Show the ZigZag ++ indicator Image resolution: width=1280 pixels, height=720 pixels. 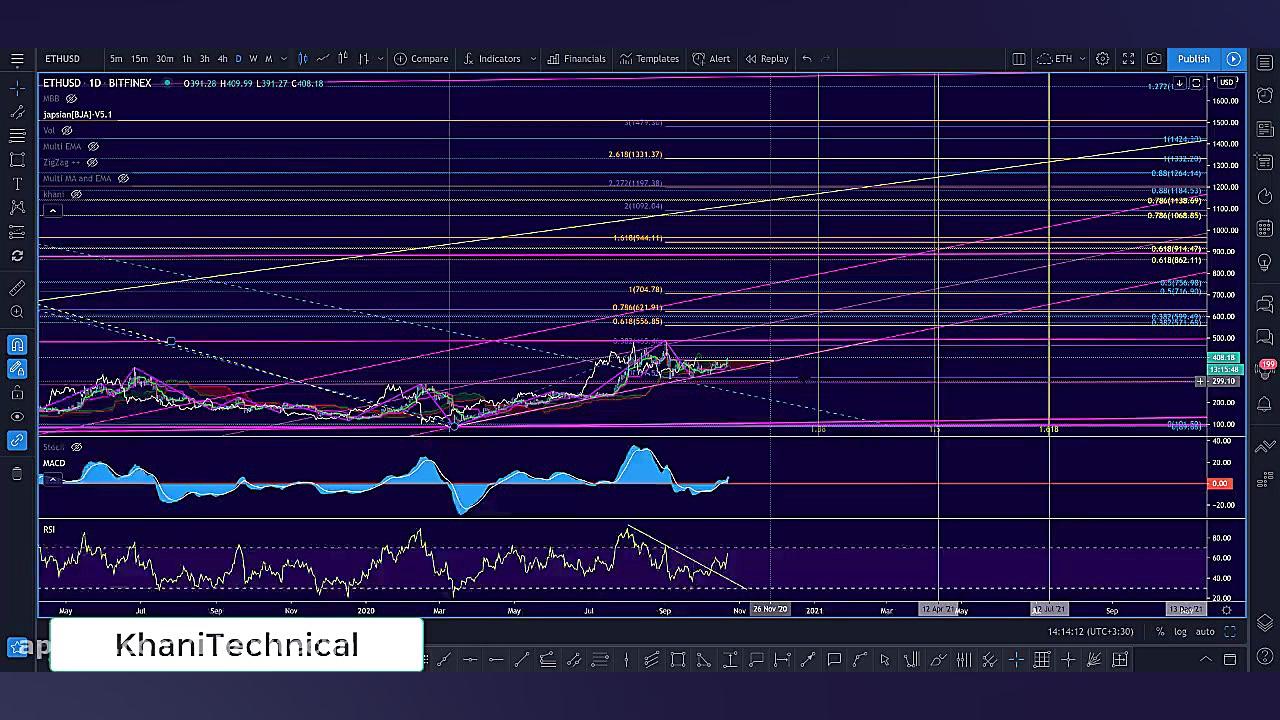tap(92, 162)
